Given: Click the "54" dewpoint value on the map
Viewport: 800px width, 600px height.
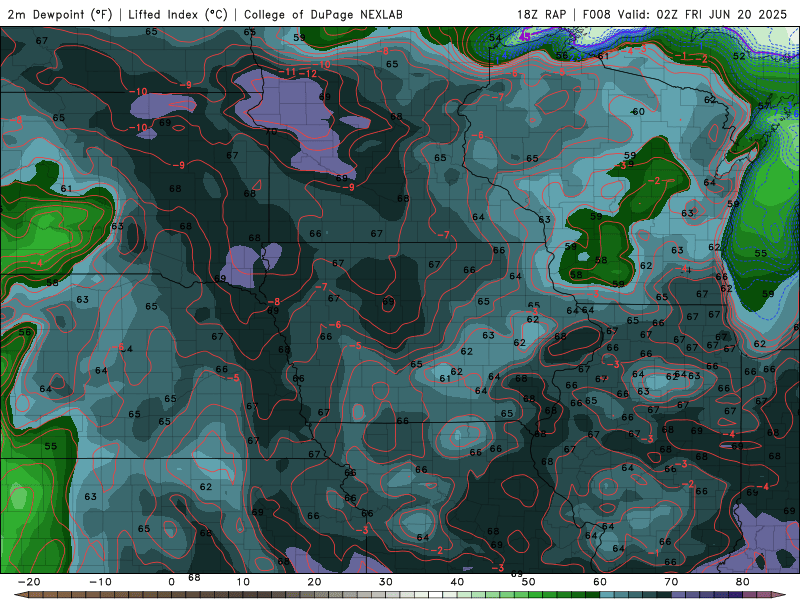Looking at the screenshot, I should (495, 38).
